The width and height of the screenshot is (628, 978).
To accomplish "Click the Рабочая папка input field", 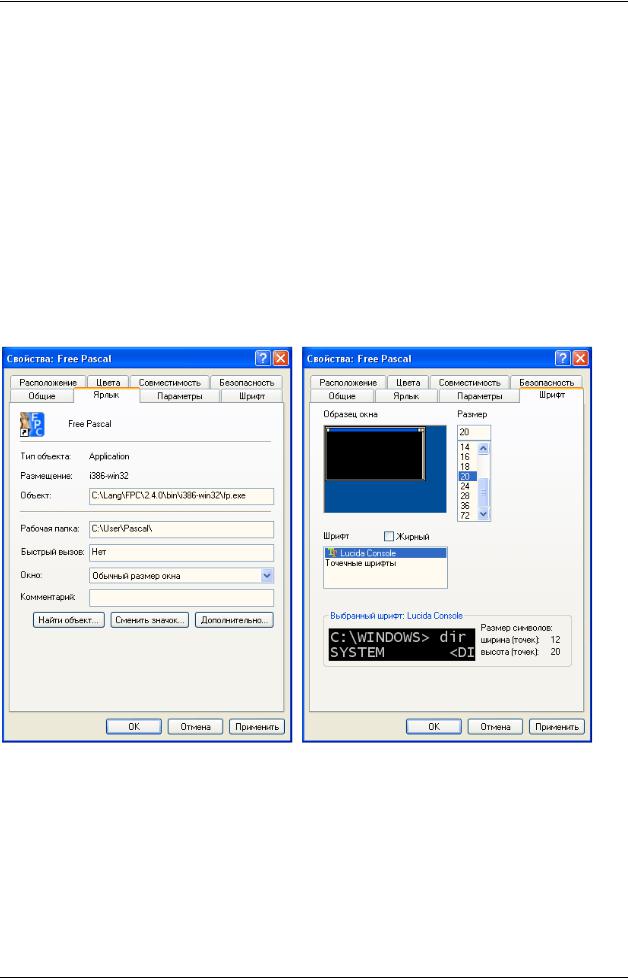I will [181, 529].
